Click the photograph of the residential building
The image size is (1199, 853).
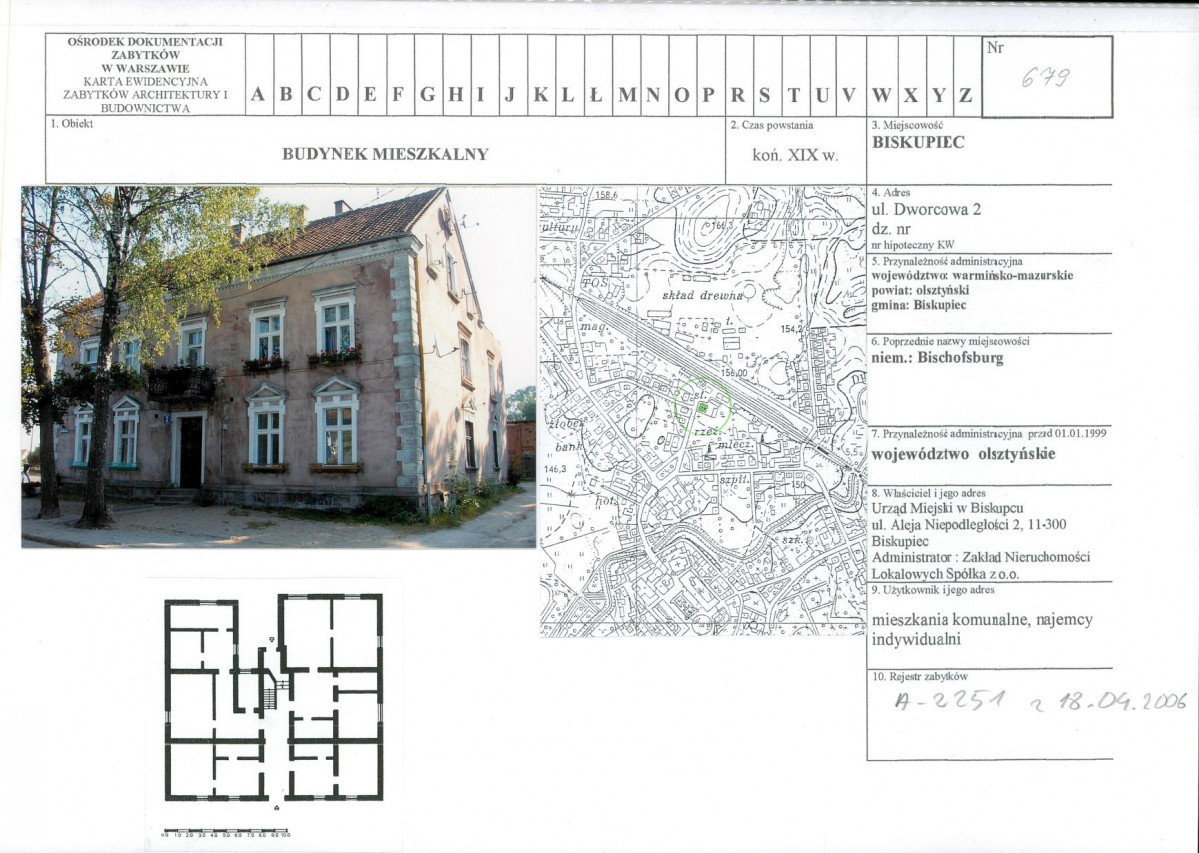click(x=278, y=367)
